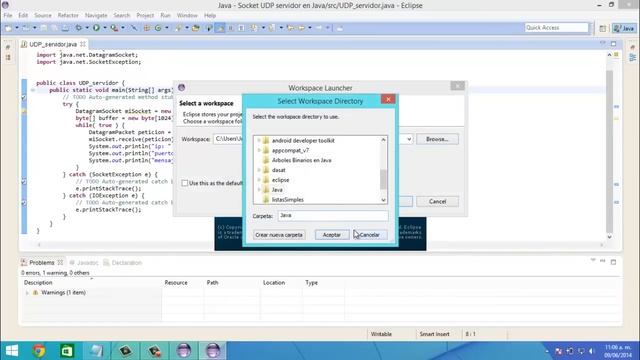
Task: Maximize the Problems view panel
Action: click(613, 262)
